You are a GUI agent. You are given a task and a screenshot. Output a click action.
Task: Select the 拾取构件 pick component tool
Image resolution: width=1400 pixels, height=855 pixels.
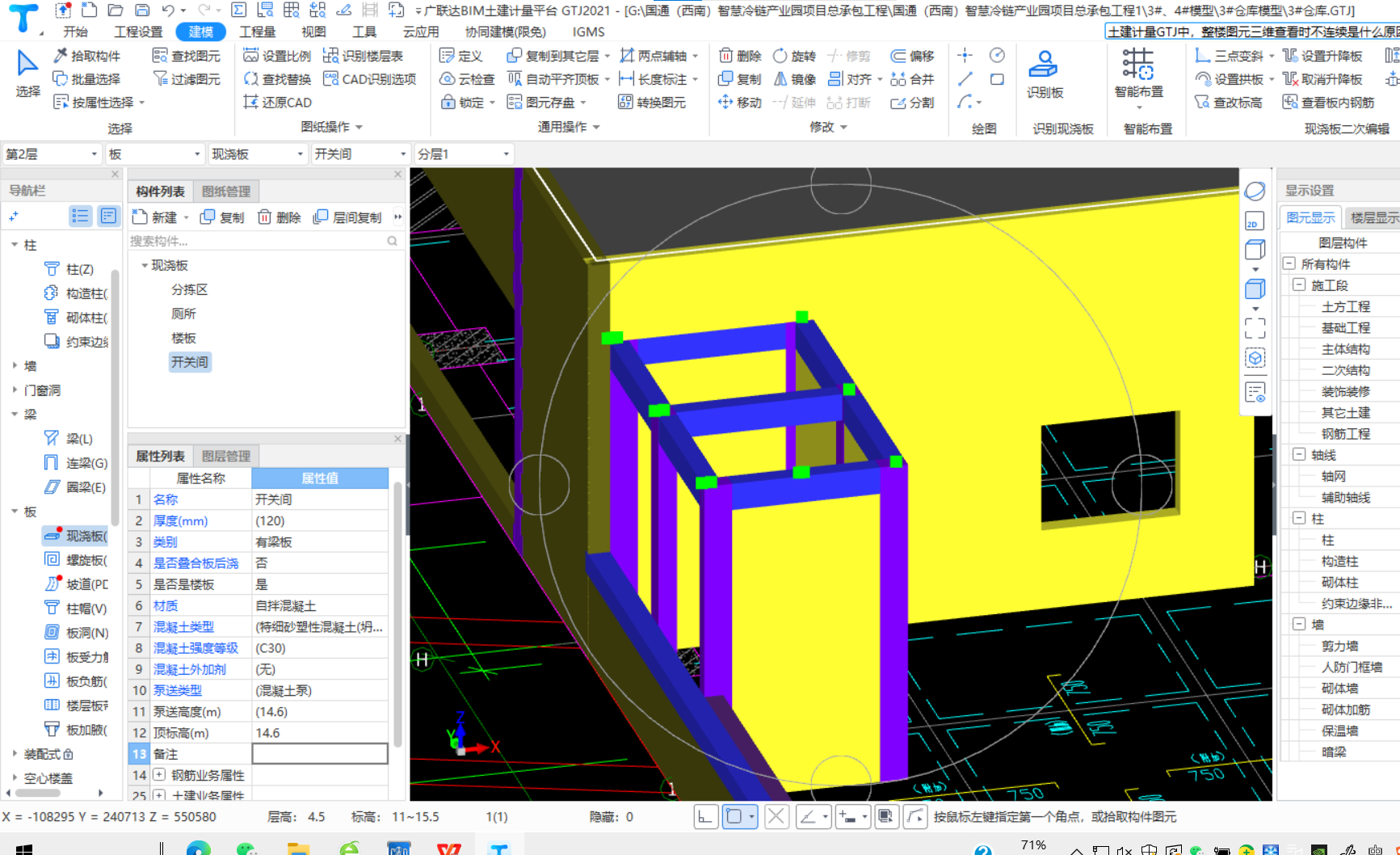pyautogui.click(x=86, y=56)
